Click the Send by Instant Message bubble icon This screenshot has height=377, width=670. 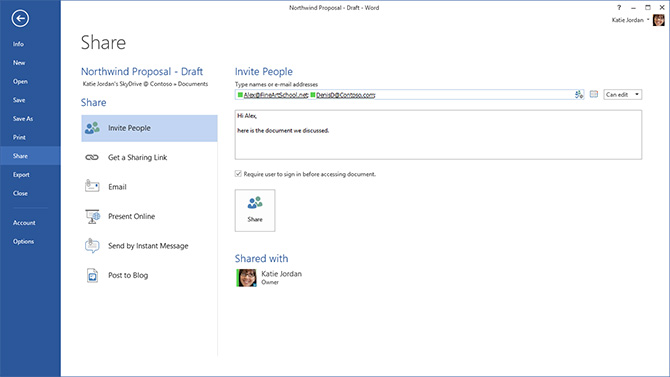pos(92,246)
